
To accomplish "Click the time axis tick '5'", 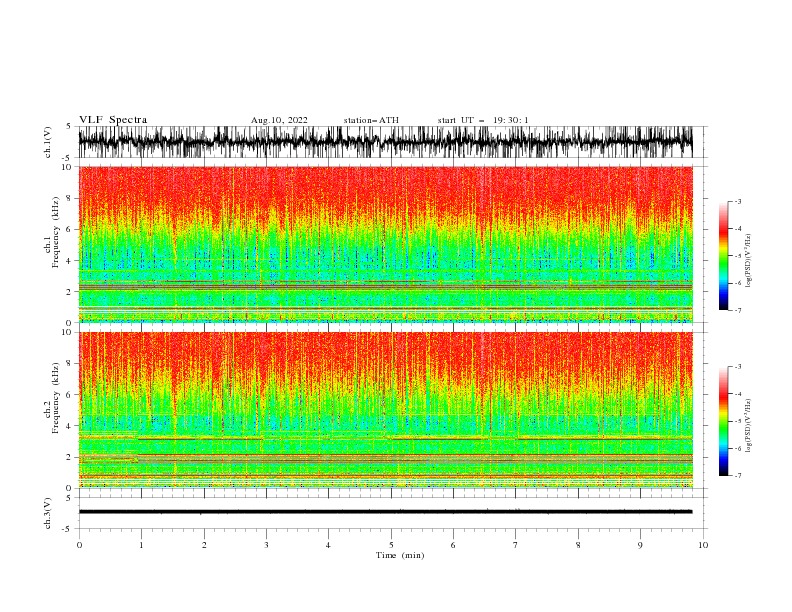I will tap(391, 545).
